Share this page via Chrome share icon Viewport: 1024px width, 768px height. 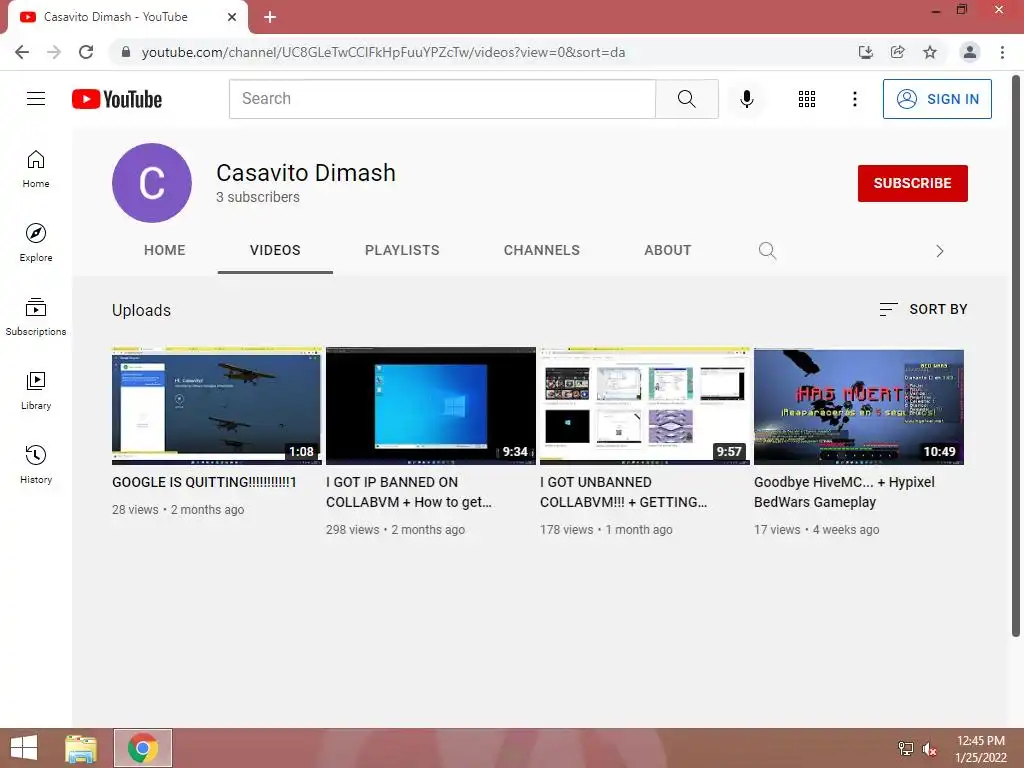(x=898, y=52)
